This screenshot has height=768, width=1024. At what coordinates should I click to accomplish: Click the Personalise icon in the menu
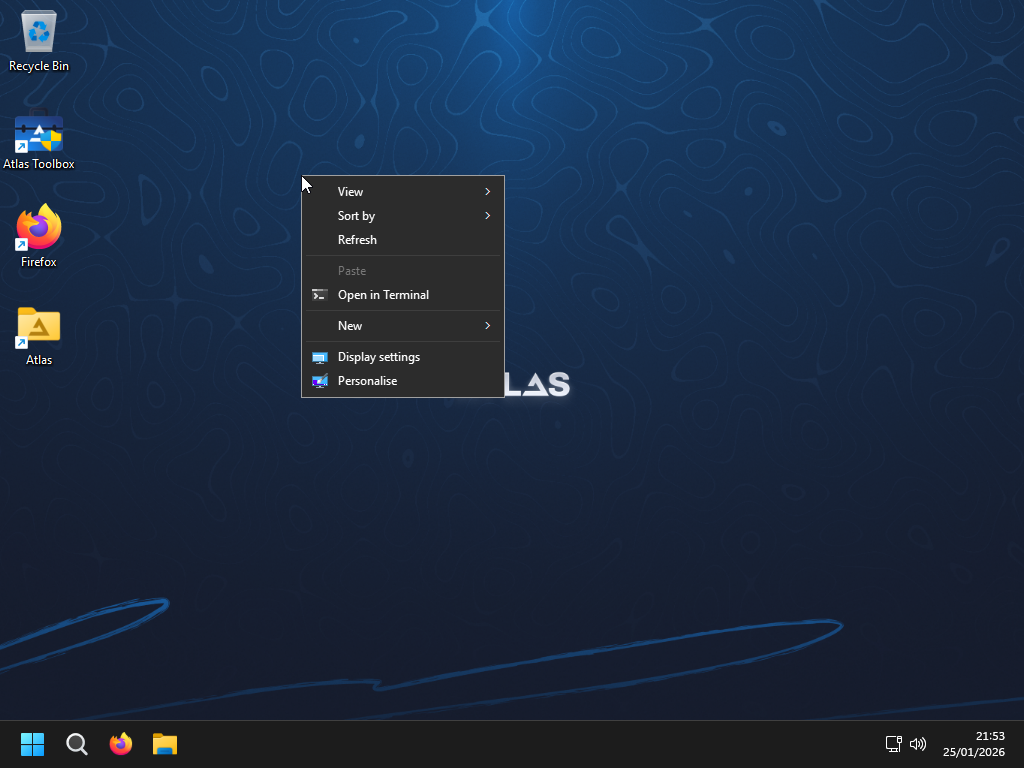(x=319, y=381)
